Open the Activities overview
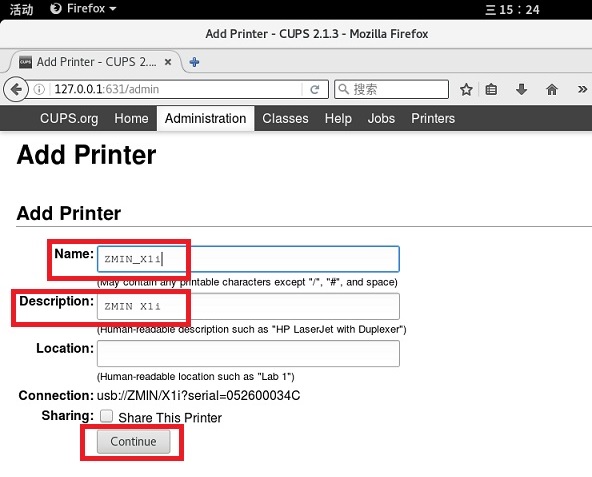 point(21,9)
